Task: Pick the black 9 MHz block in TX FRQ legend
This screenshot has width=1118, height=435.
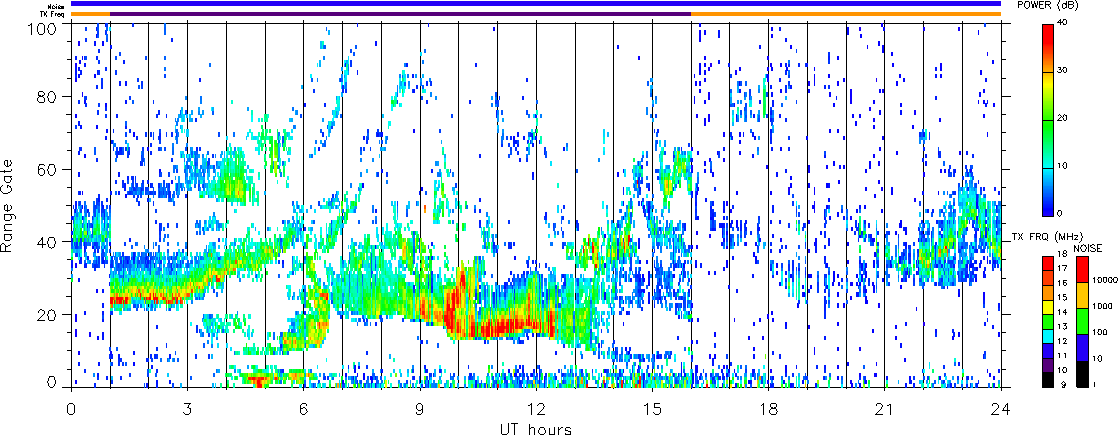Action: [1047, 379]
